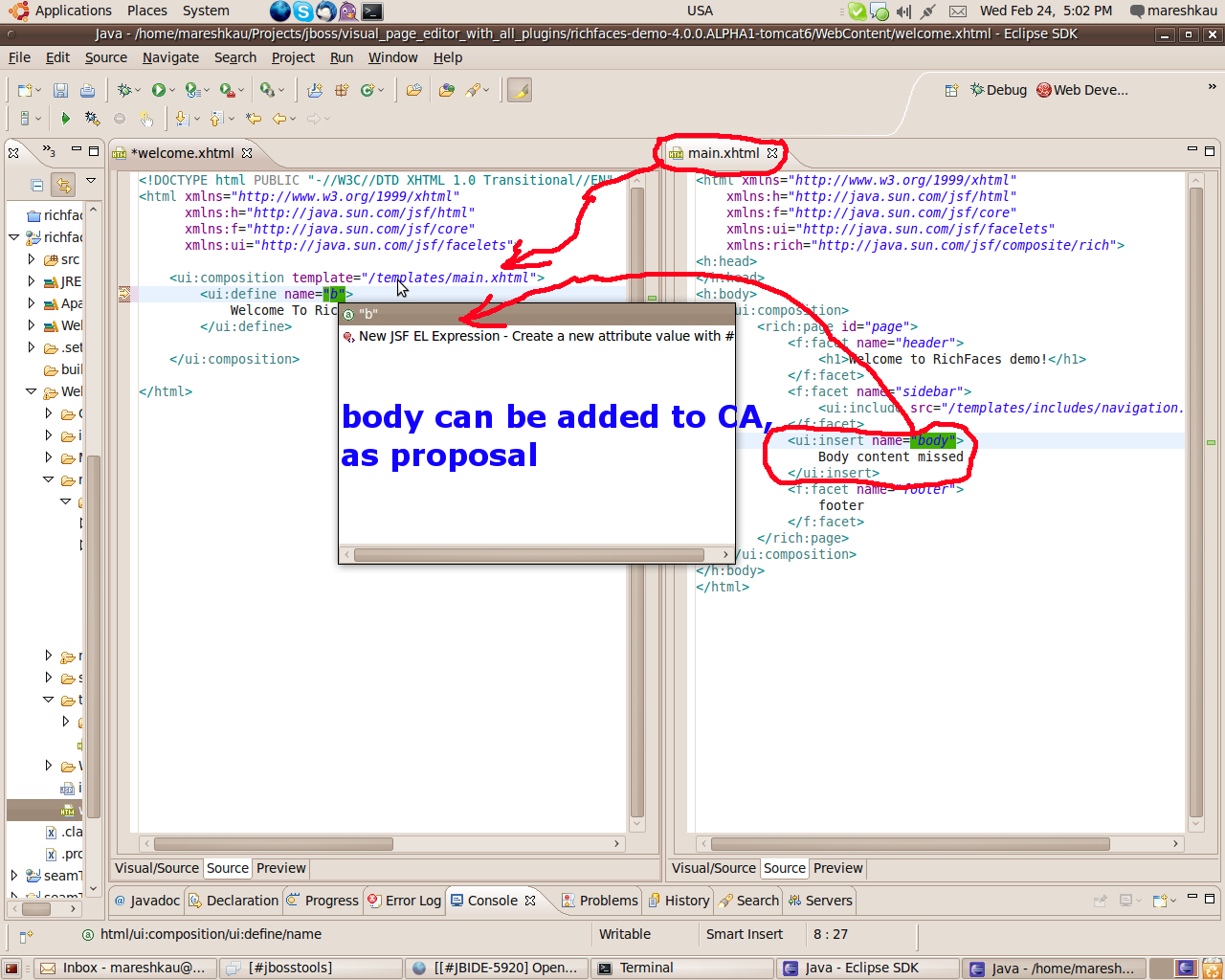Open the Javadoc view tab
Image resolution: width=1225 pixels, height=980 pixels.
147,901
